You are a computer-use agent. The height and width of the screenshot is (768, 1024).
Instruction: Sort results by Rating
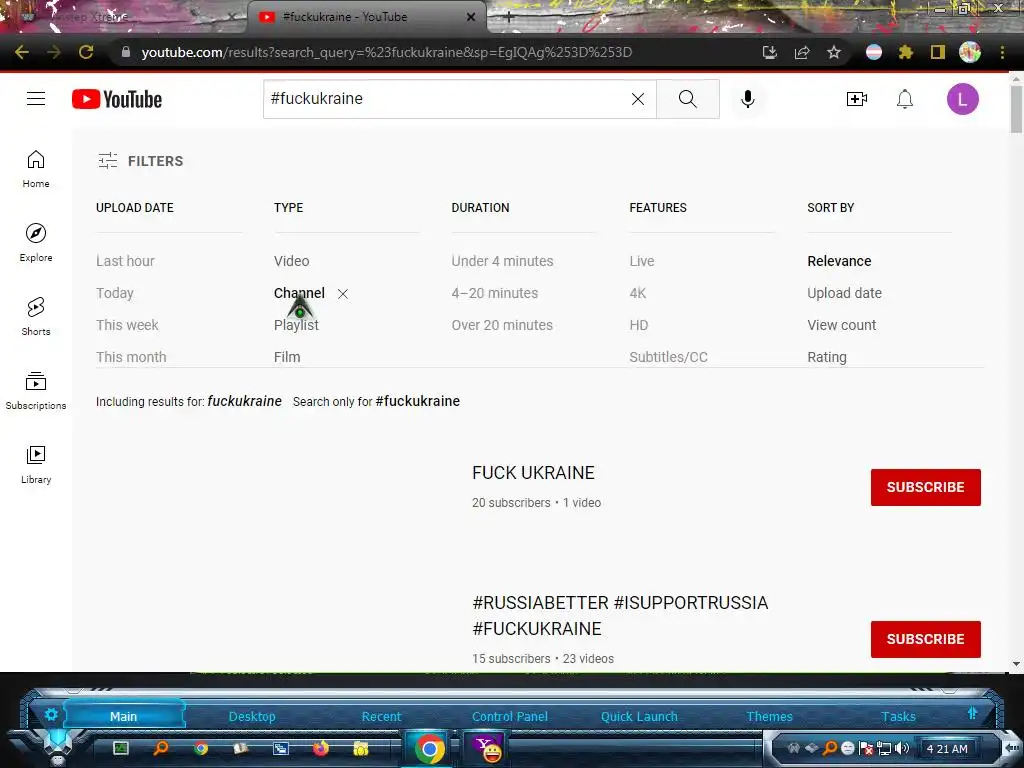click(x=827, y=357)
